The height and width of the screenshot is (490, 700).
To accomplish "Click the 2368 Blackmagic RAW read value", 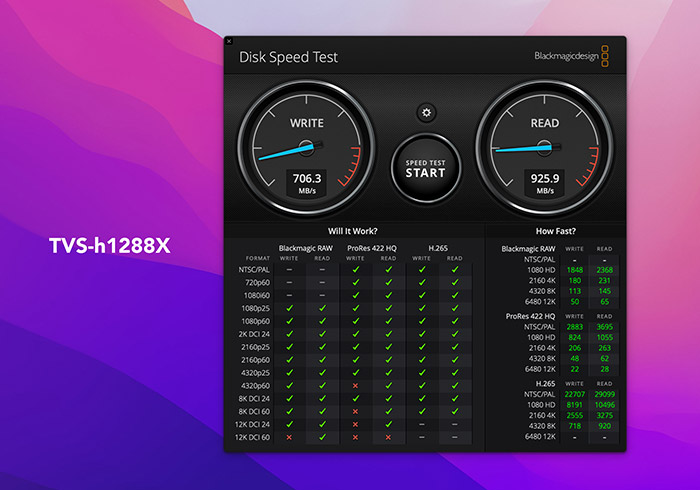I will coord(604,270).
